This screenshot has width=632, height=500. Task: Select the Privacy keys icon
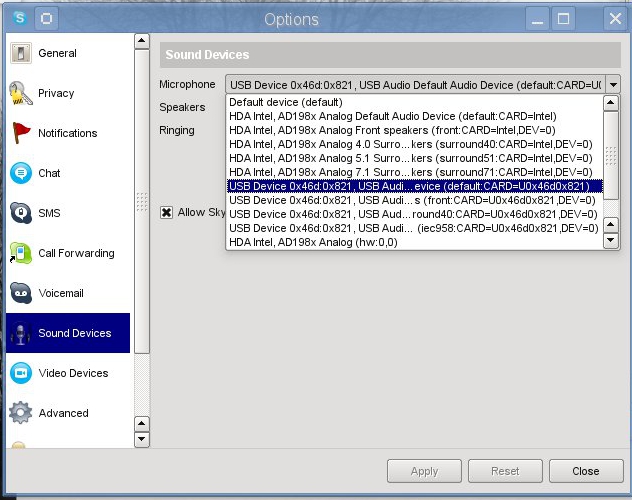(20, 93)
